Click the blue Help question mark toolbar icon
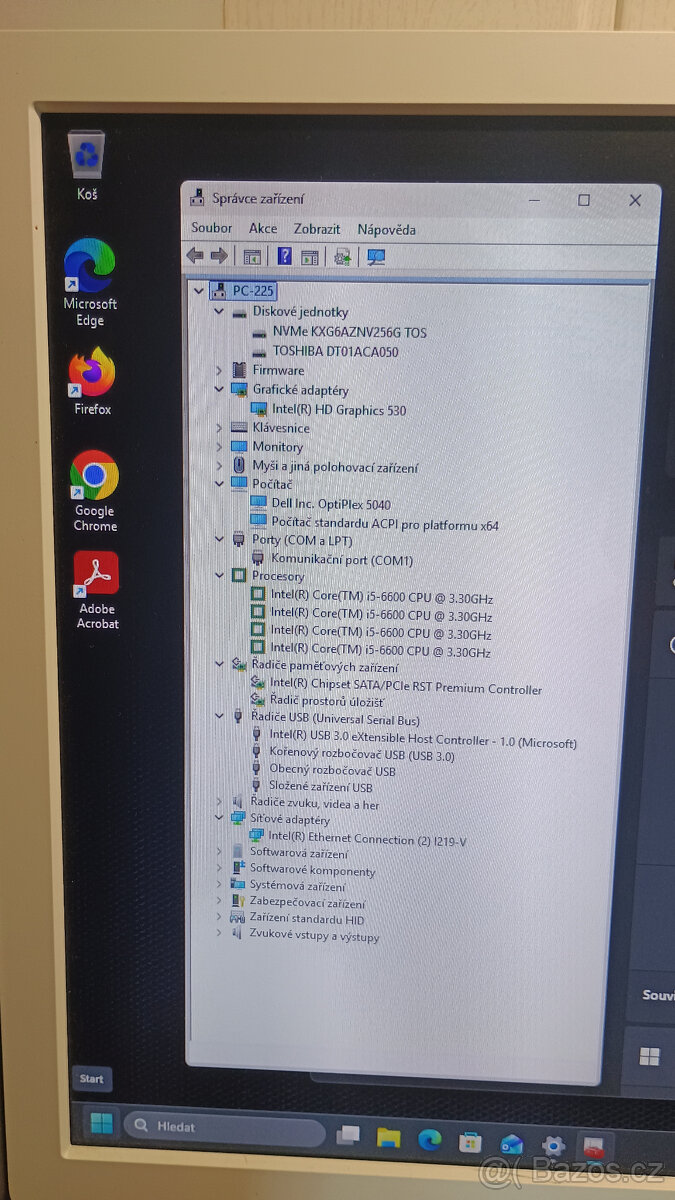 (x=284, y=256)
